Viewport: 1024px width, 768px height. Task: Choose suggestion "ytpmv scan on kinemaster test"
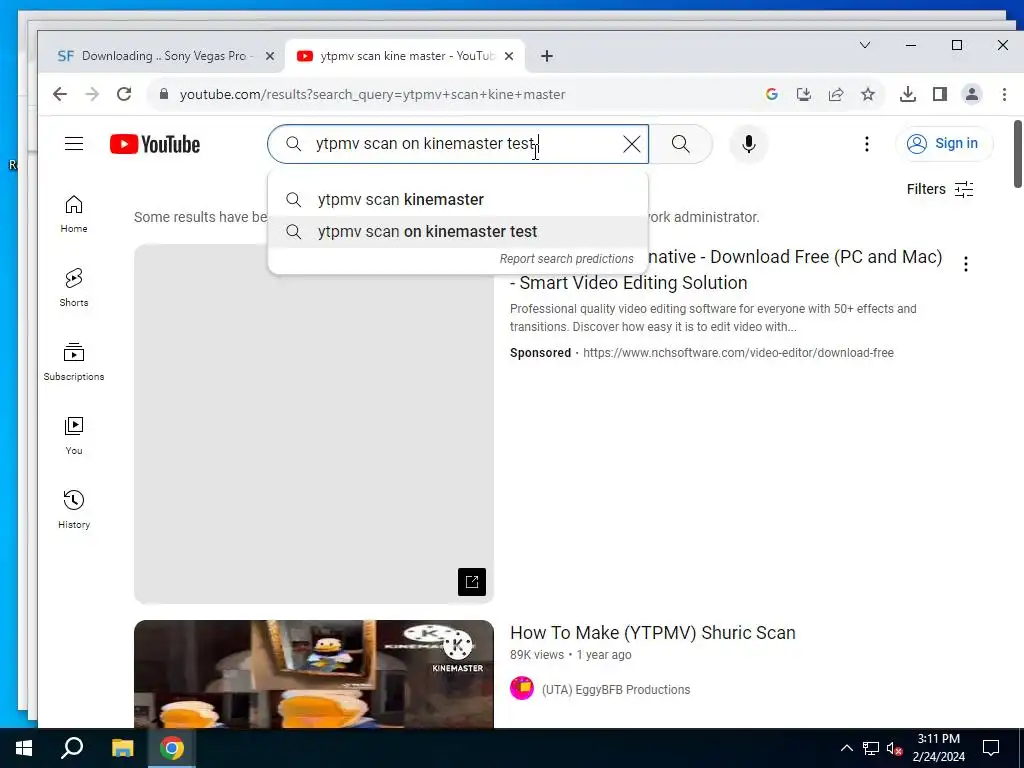[x=458, y=232]
